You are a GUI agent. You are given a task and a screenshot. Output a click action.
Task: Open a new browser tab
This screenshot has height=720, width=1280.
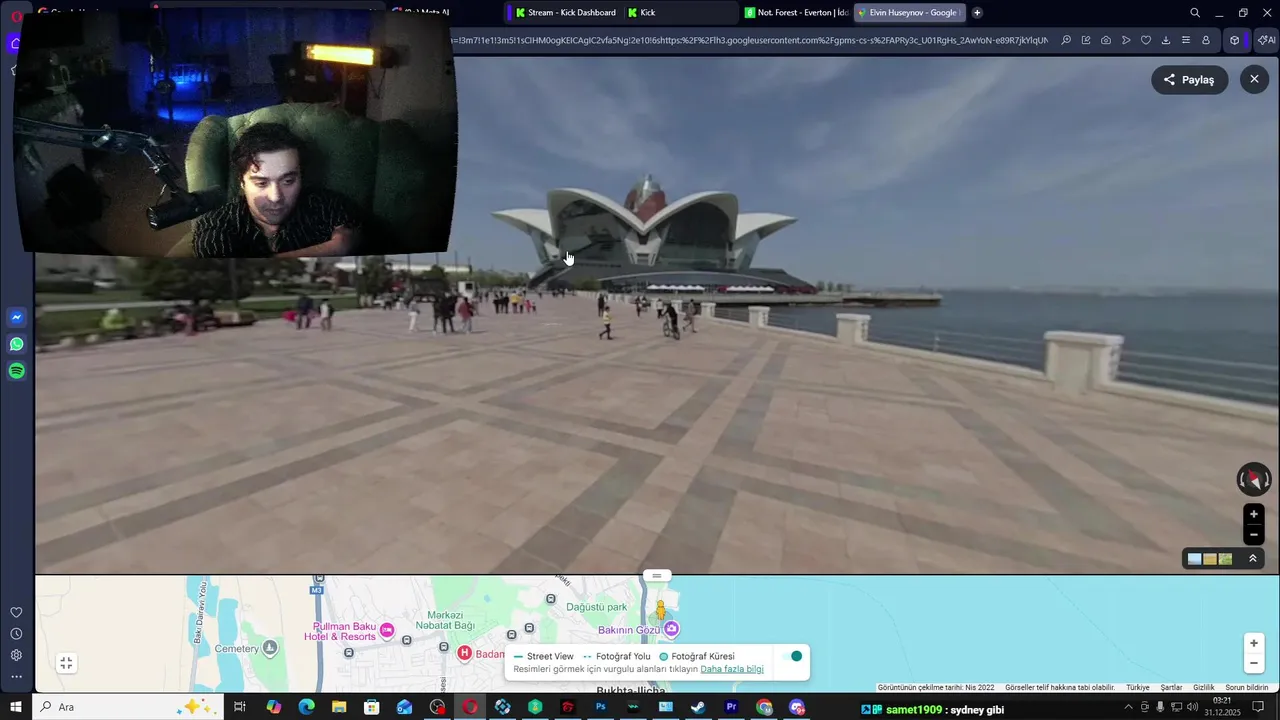(977, 13)
